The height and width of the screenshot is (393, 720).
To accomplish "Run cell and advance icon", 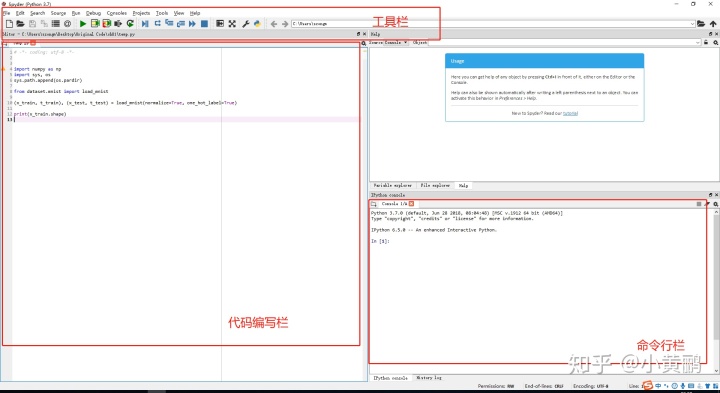I will (107, 23).
